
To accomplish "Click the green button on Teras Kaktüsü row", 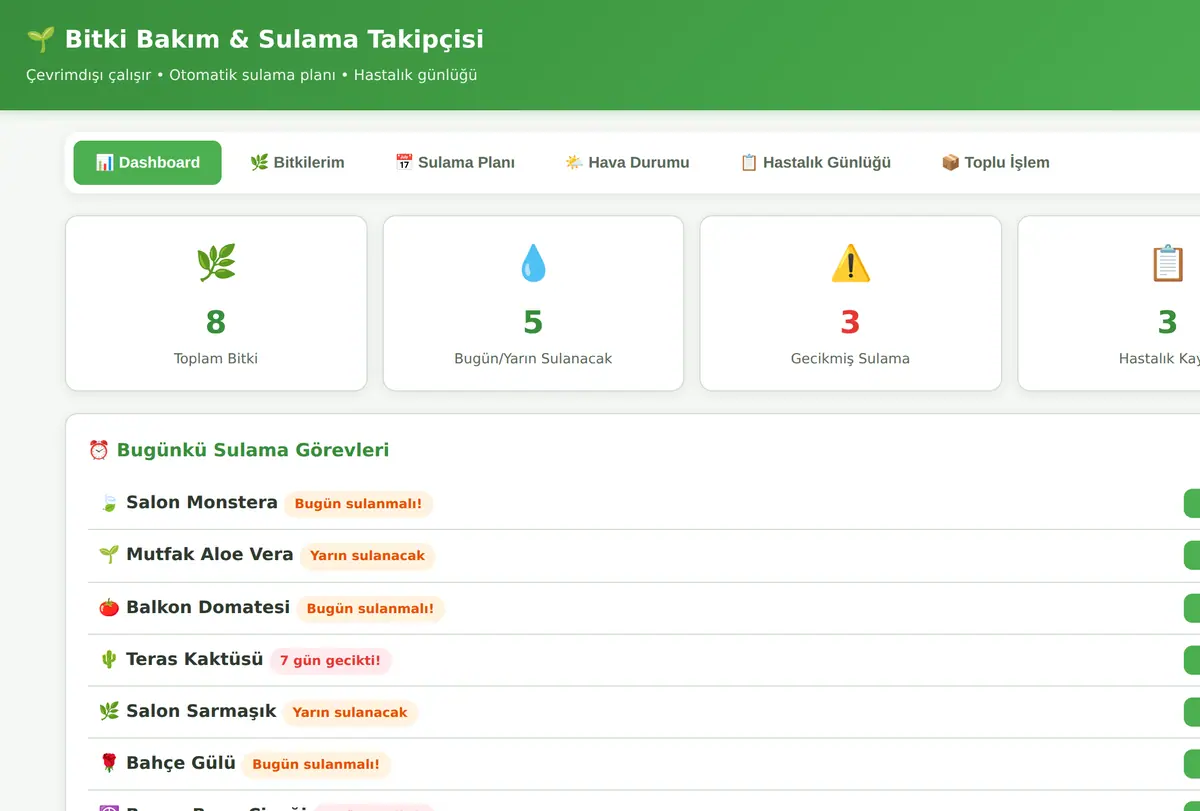I will 1191,660.
